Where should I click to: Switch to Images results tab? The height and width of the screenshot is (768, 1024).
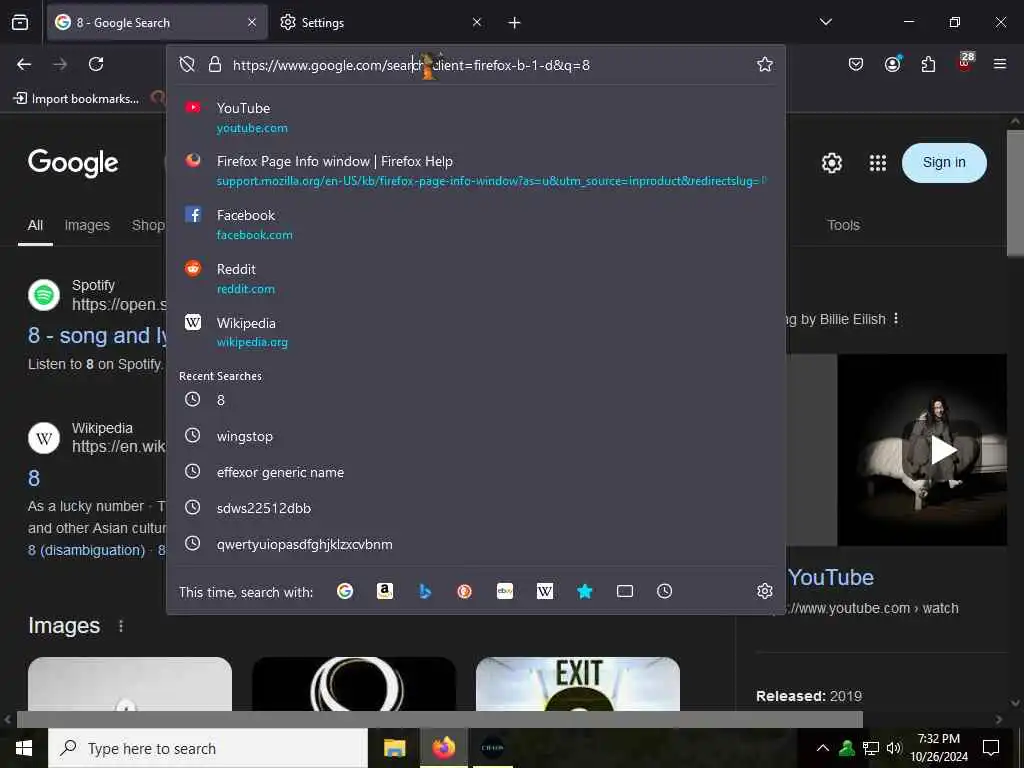click(87, 225)
